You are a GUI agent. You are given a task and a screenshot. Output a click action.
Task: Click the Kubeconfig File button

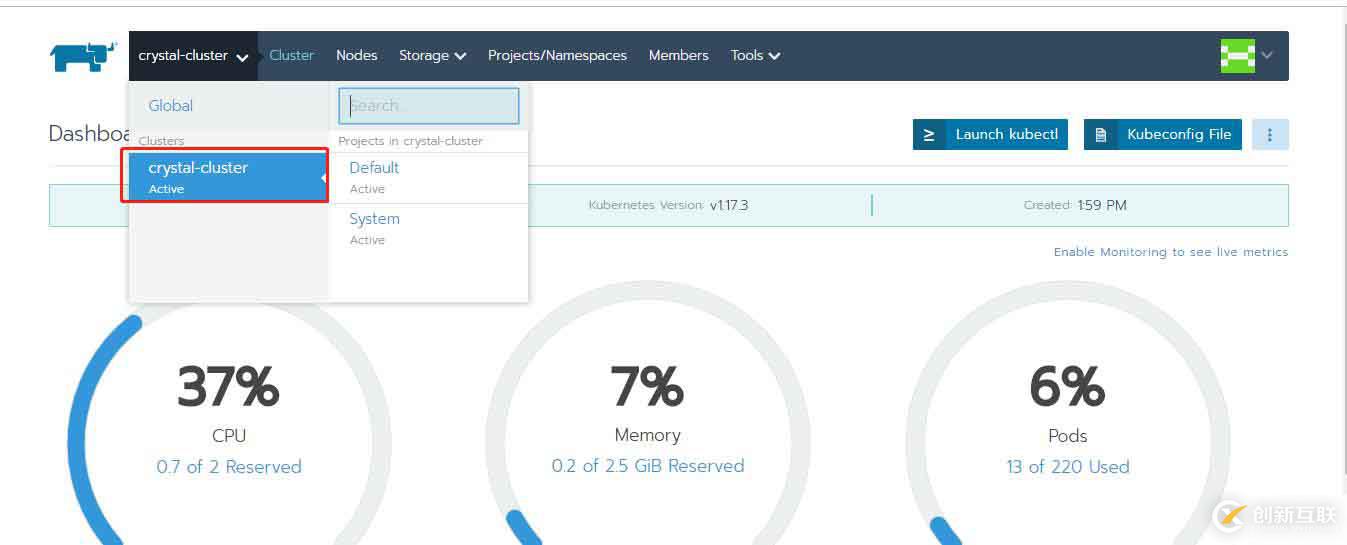pyautogui.click(x=1163, y=135)
